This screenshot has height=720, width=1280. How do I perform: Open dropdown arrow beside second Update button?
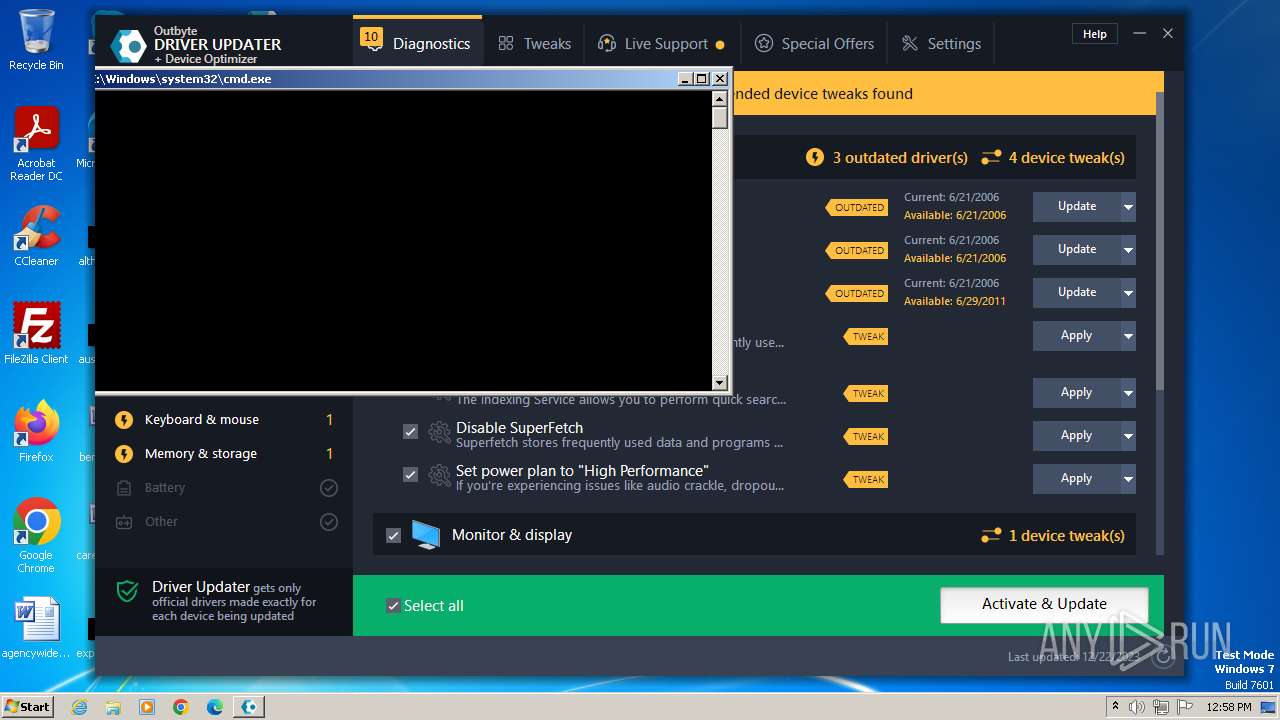pos(1128,250)
